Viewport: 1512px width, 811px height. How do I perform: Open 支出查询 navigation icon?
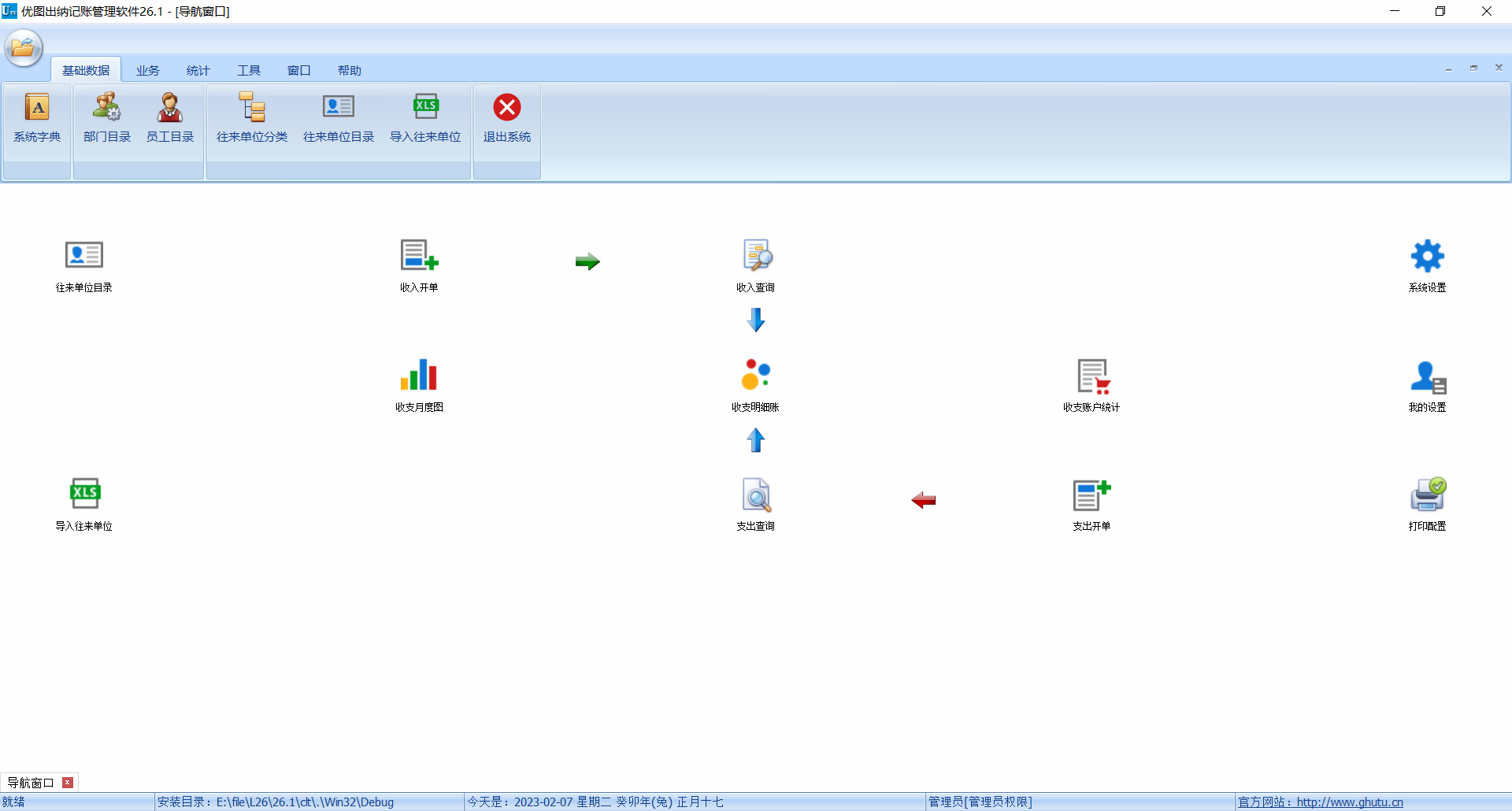coord(756,505)
